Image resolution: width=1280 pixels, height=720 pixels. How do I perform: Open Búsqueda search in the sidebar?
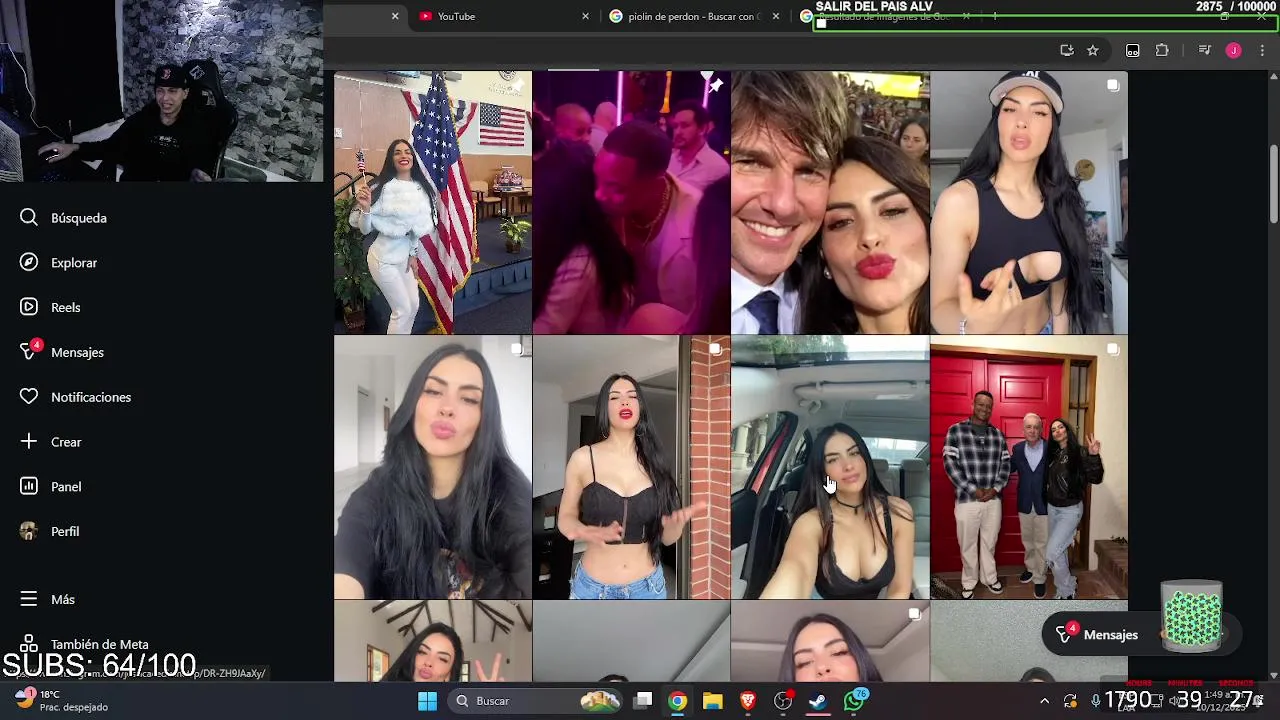(64, 218)
